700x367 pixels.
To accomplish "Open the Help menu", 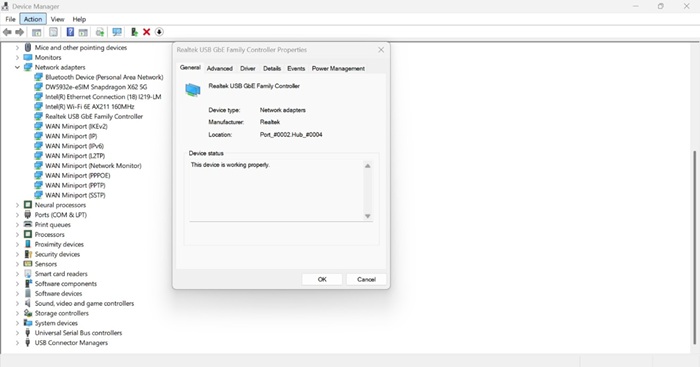I will (79, 19).
